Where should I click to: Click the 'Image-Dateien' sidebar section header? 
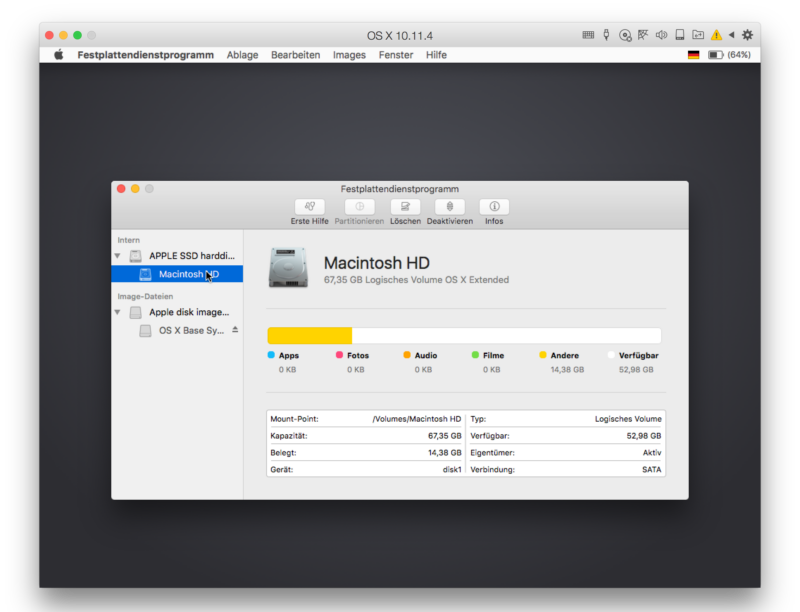[x=145, y=296]
